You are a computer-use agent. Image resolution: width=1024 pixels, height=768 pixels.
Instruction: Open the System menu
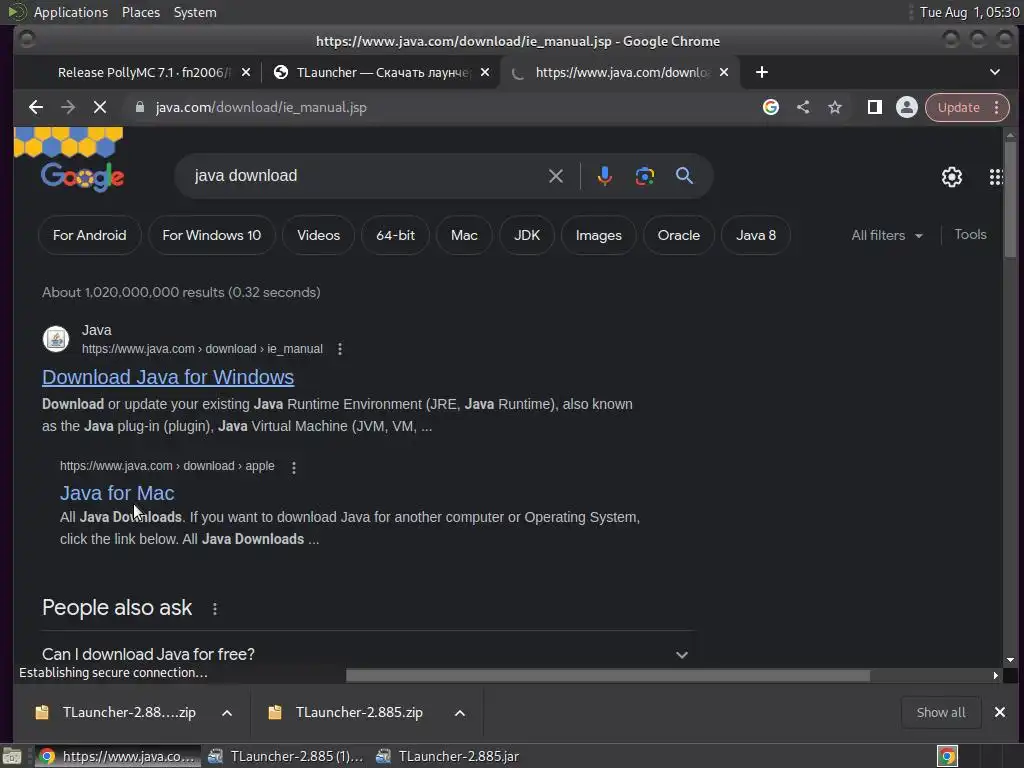click(x=195, y=12)
